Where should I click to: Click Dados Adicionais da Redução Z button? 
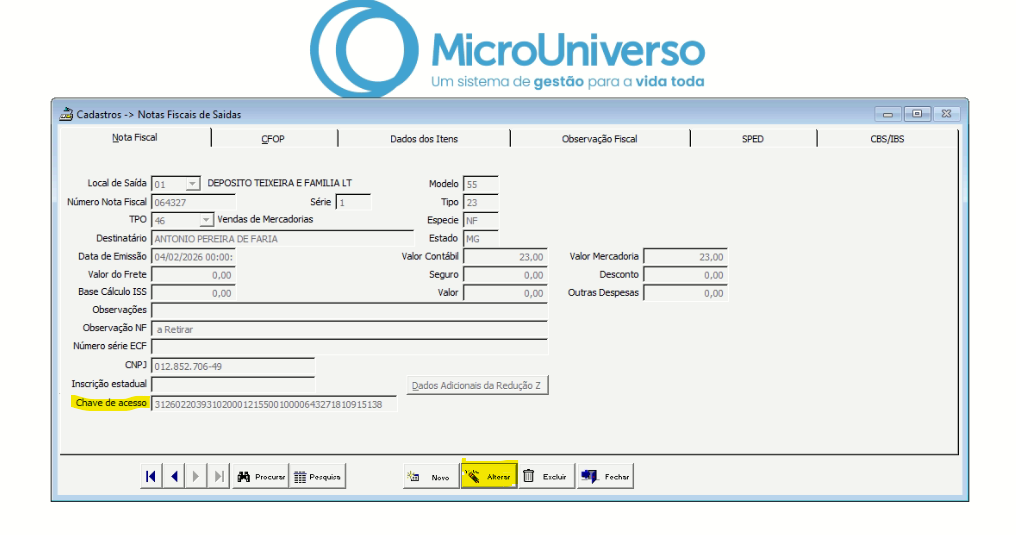478,385
